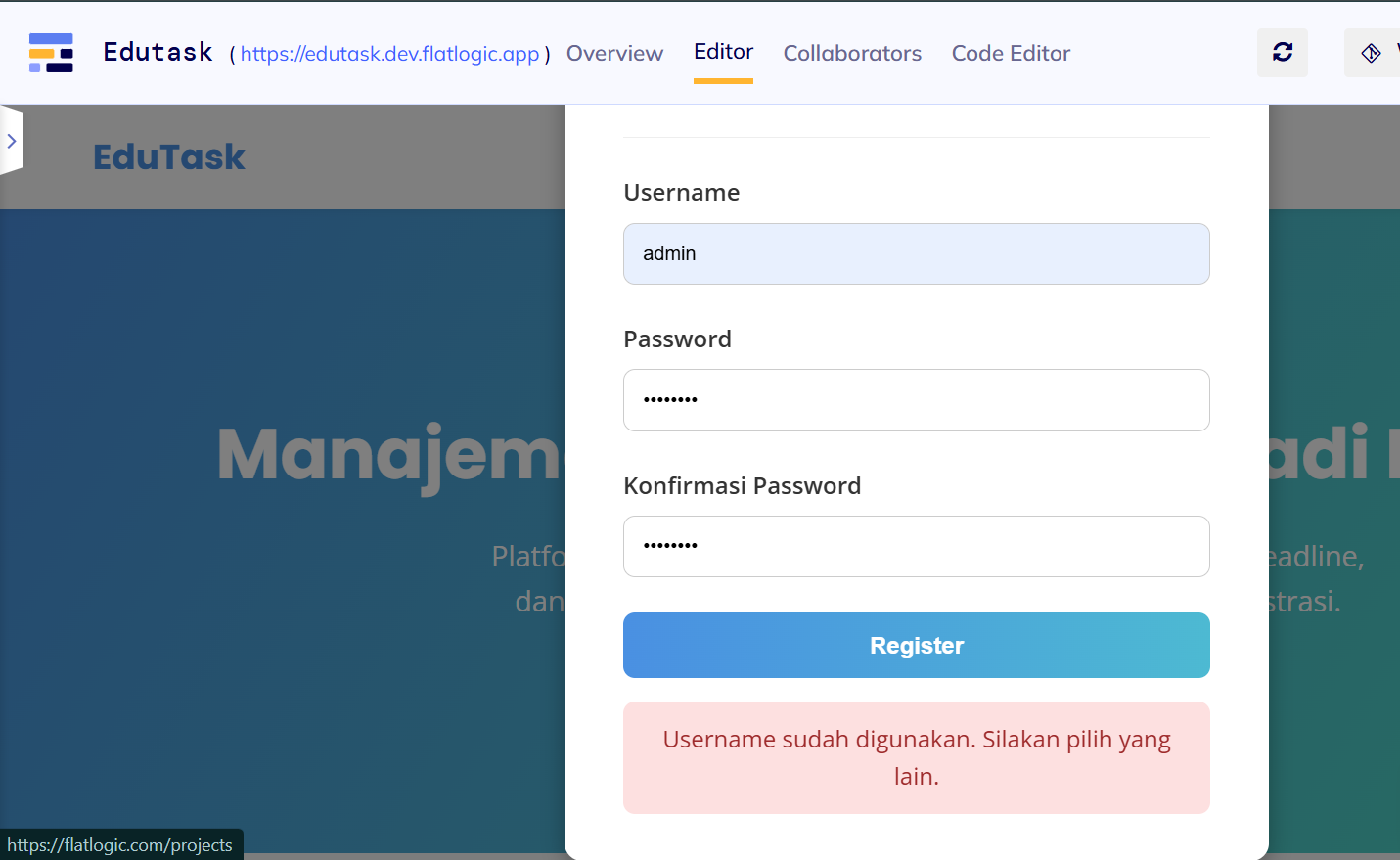1400x860 pixels.
Task: Click the Konfirmasi Password label
Action: [x=742, y=486]
